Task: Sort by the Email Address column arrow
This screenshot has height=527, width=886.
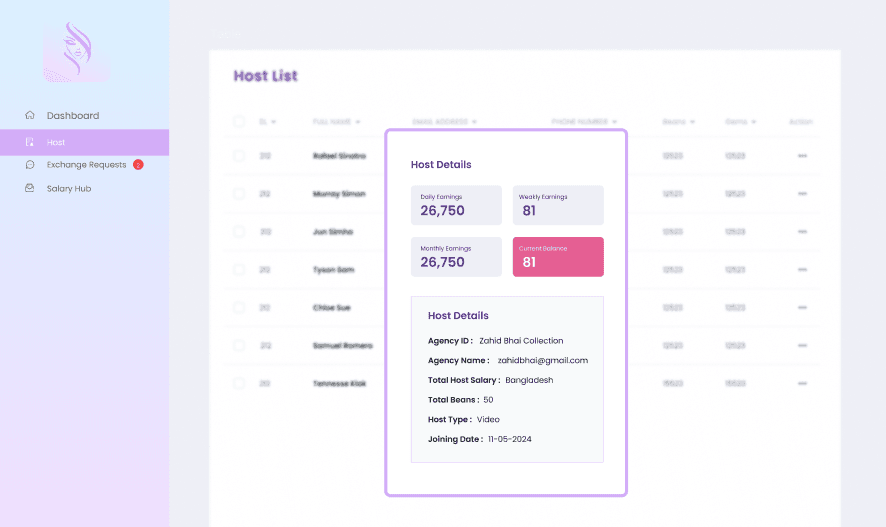Action: click(x=474, y=122)
